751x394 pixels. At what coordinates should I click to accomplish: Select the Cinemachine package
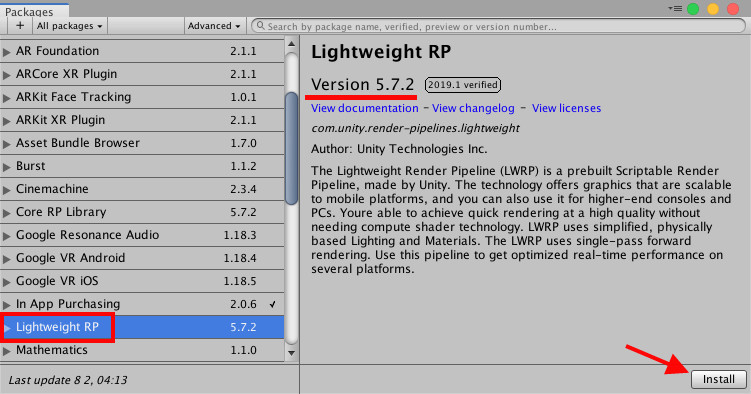coord(142,189)
